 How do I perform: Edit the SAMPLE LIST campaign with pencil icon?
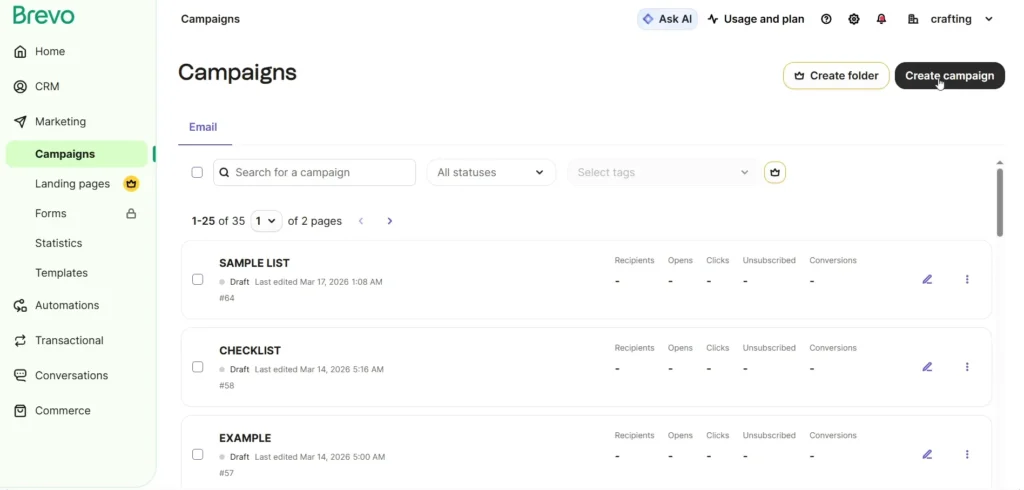pyautogui.click(x=927, y=280)
